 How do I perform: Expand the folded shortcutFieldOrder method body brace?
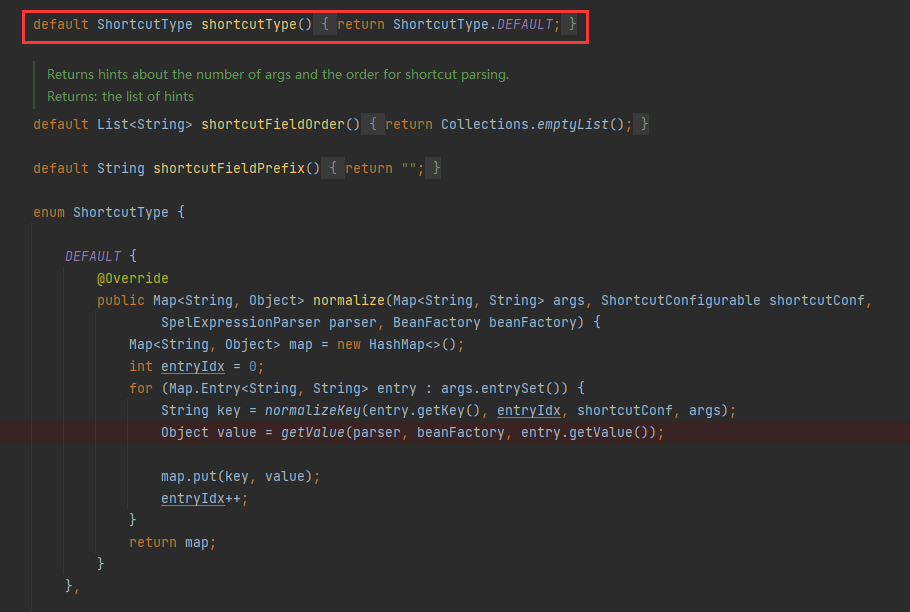coord(373,124)
